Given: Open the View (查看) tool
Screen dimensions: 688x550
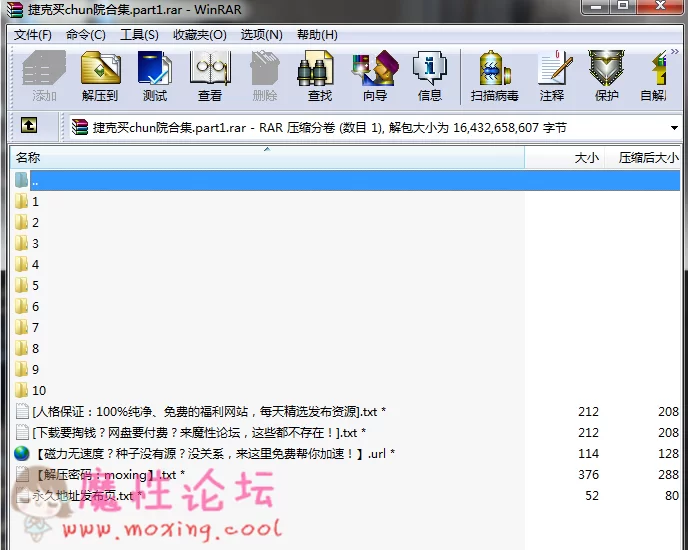Looking at the screenshot, I should [x=210, y=75].
